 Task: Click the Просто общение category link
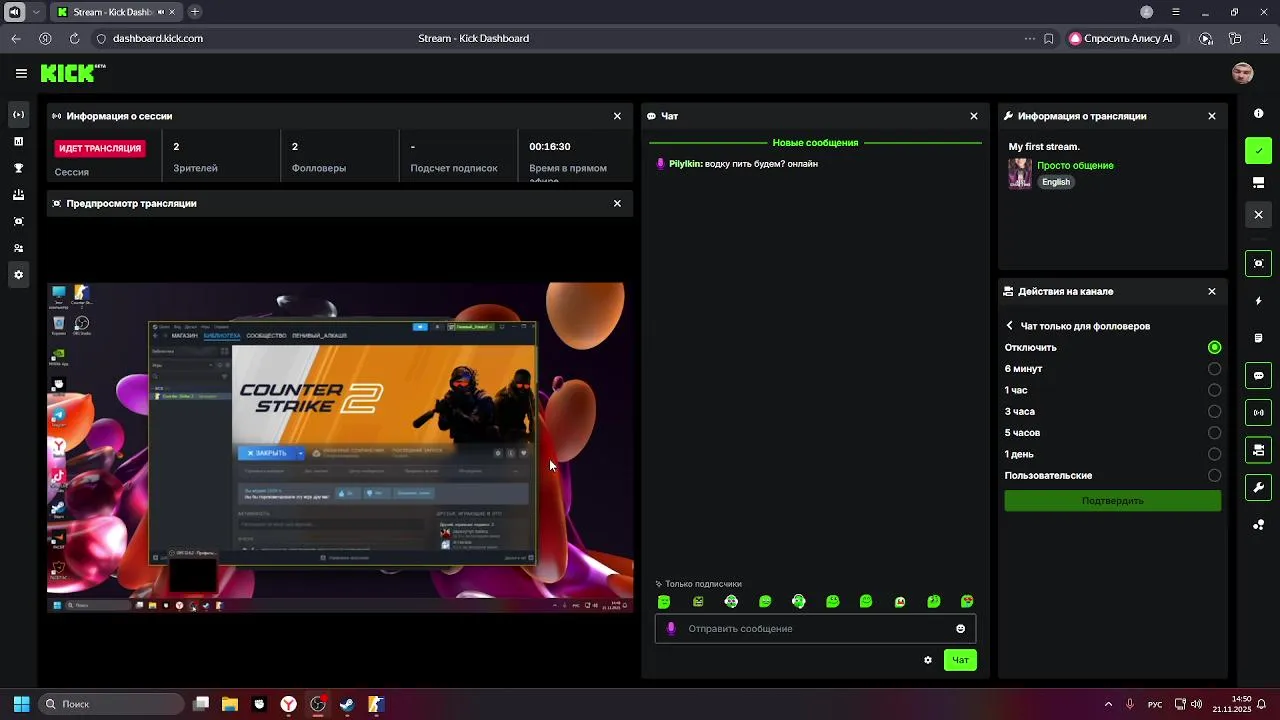coord(1075,166)
